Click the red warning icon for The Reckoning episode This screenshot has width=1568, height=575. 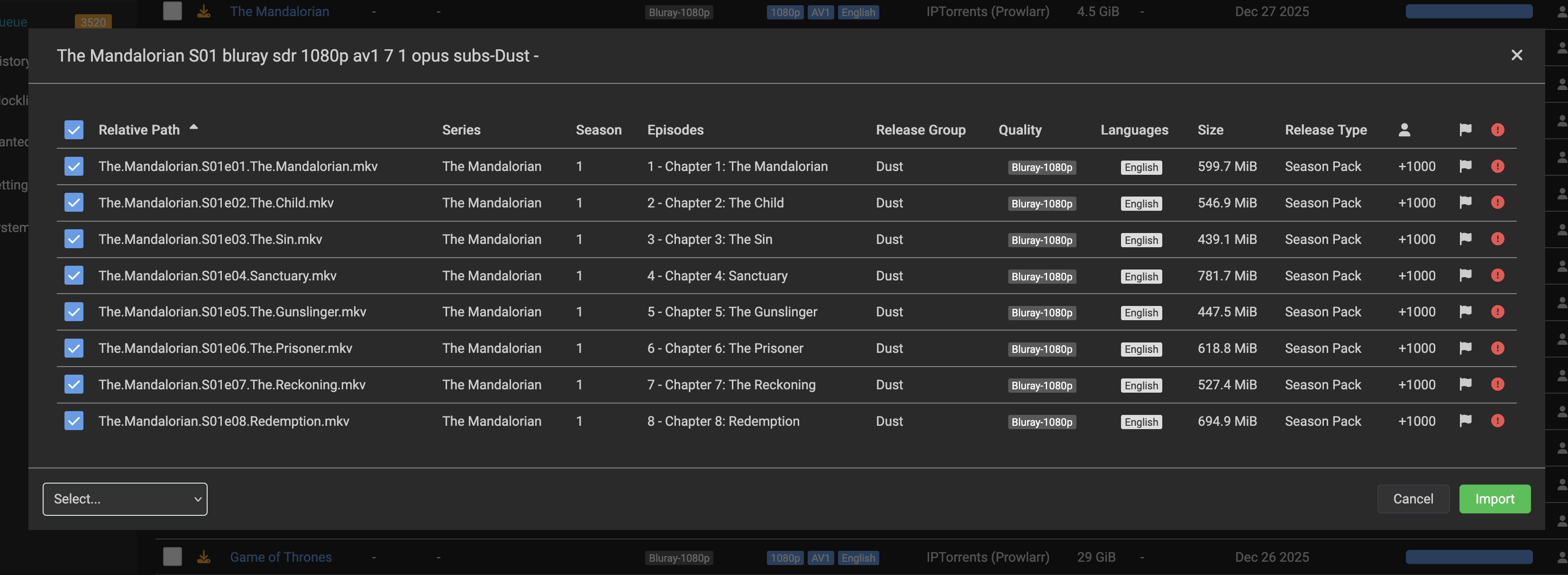tap(1497, 385)
